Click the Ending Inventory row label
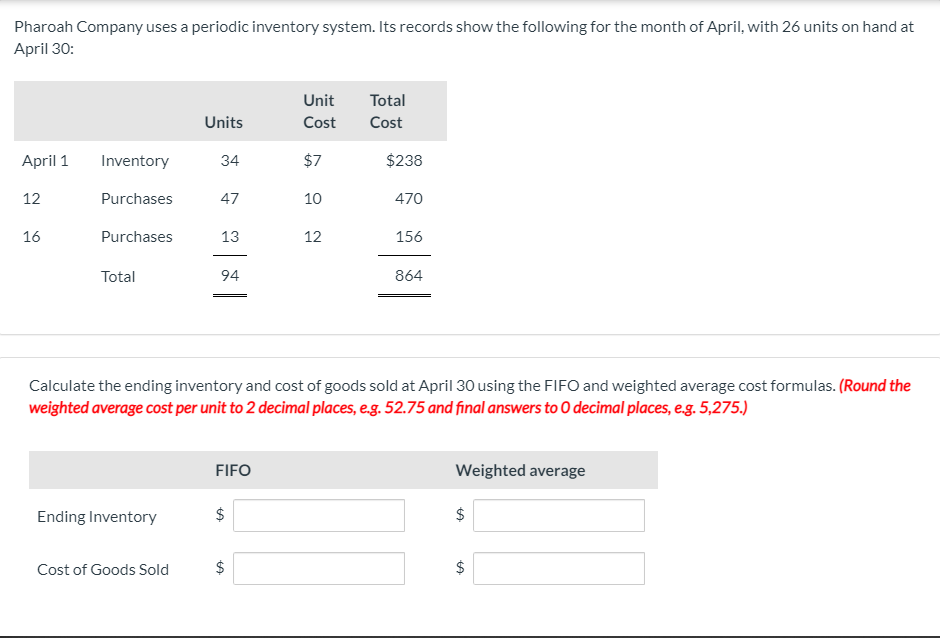Viewport: 940px width, 638px height. (97, 517)
